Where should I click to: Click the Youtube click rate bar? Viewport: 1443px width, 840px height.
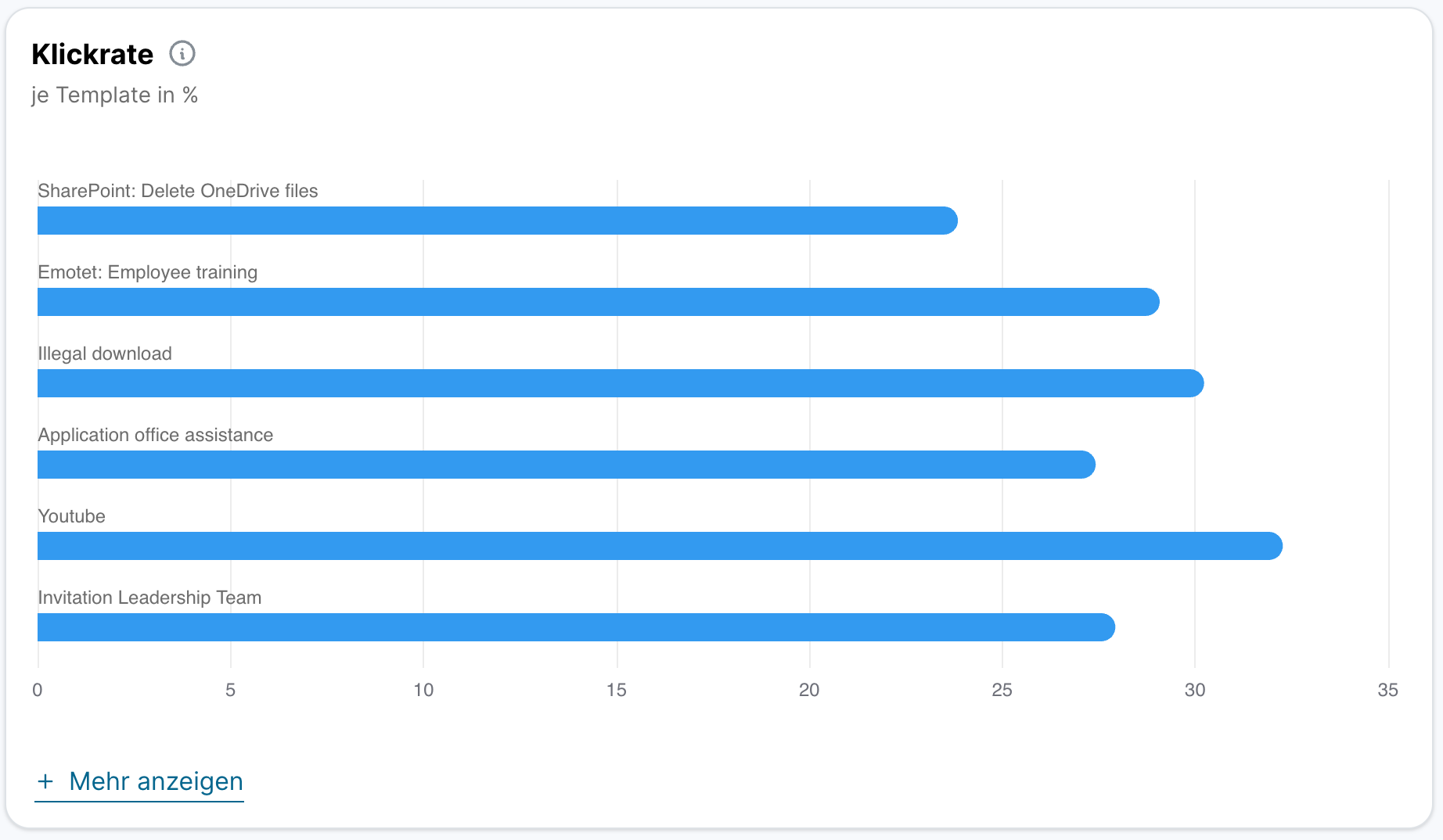[x=660, y=546]
